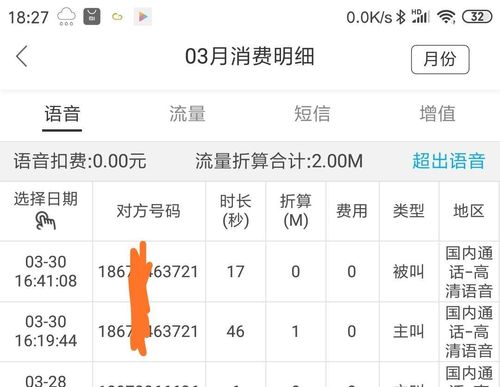Open the 超出语音 link
500x387 pixels.
point(448,161)
